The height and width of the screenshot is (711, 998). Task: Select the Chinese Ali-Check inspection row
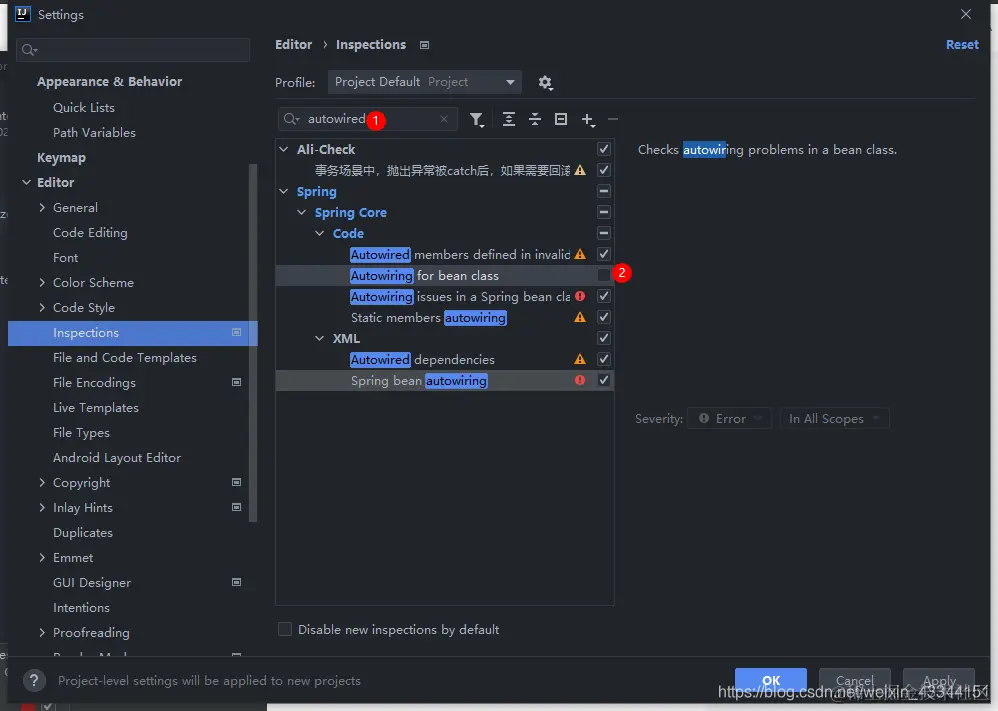pyautogui.click(x=444, y=170)
